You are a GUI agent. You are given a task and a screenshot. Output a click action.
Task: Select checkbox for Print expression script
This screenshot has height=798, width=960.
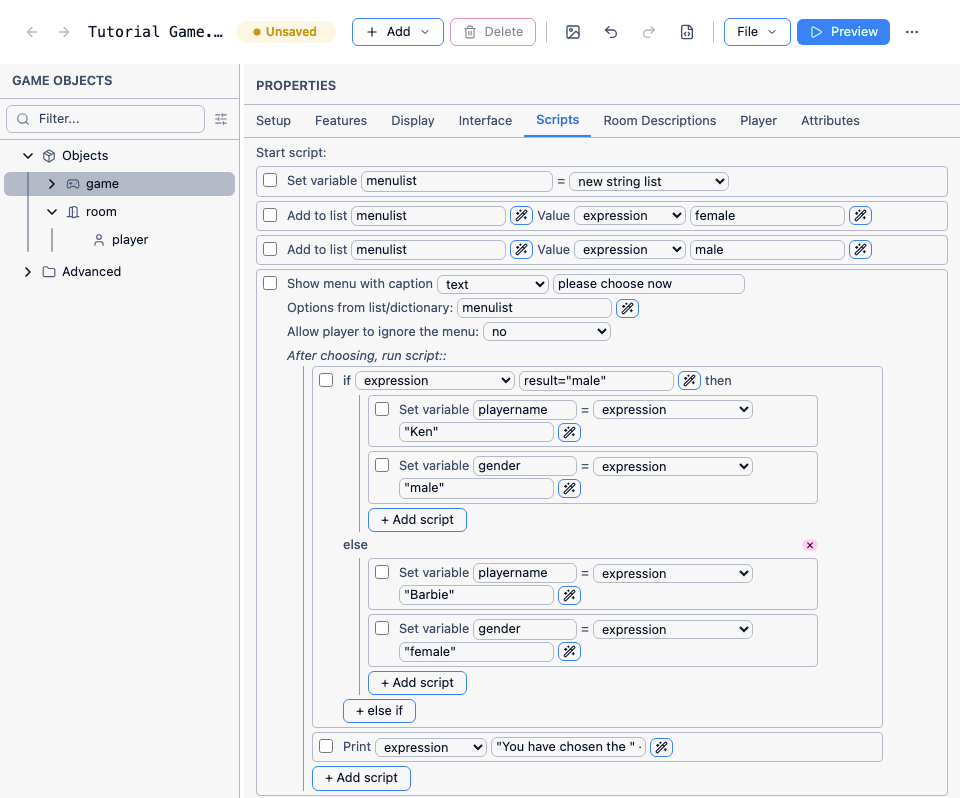[x=326, y=746]
